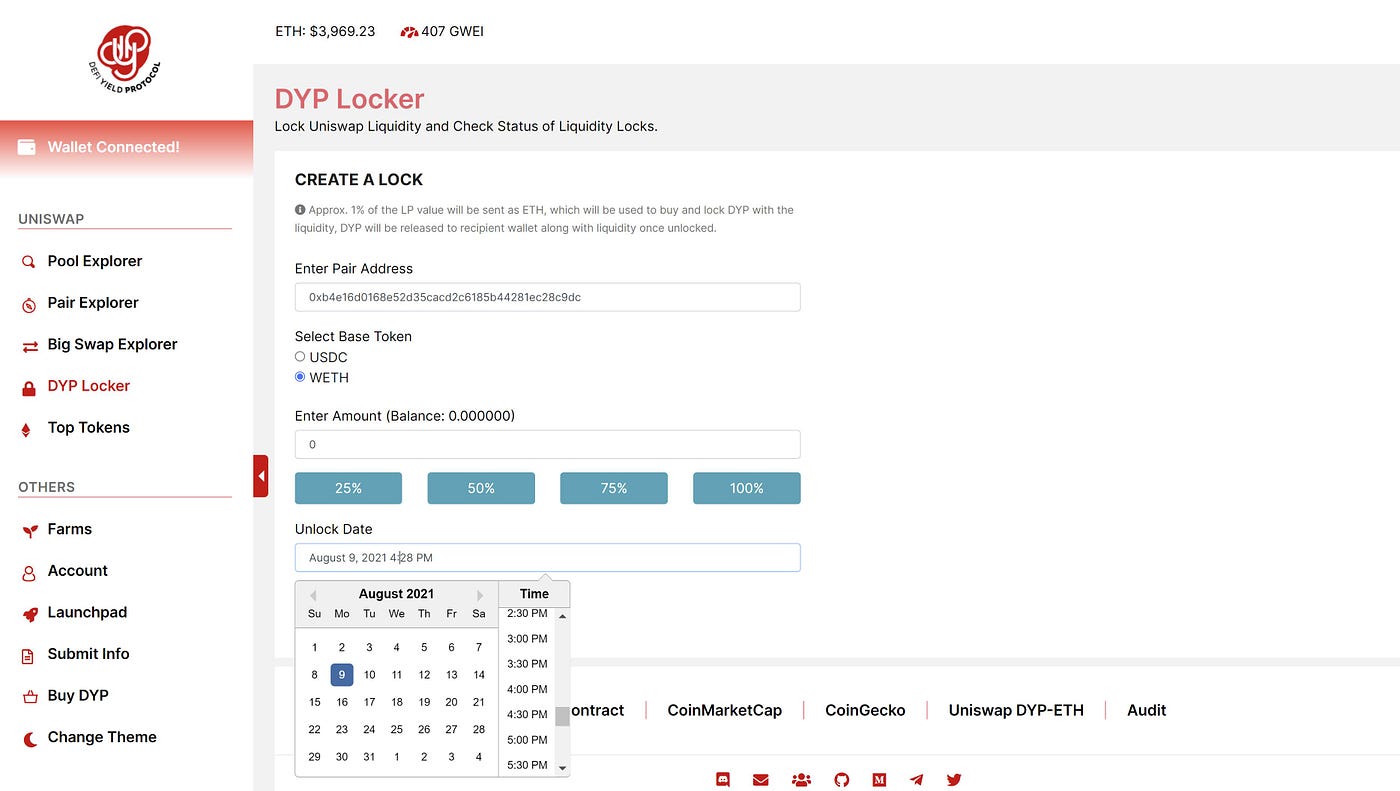The width and height of the screenshot is (1400, 791).
Task: Open Pair Explorer in sidebar
Action: coord(93,303)
